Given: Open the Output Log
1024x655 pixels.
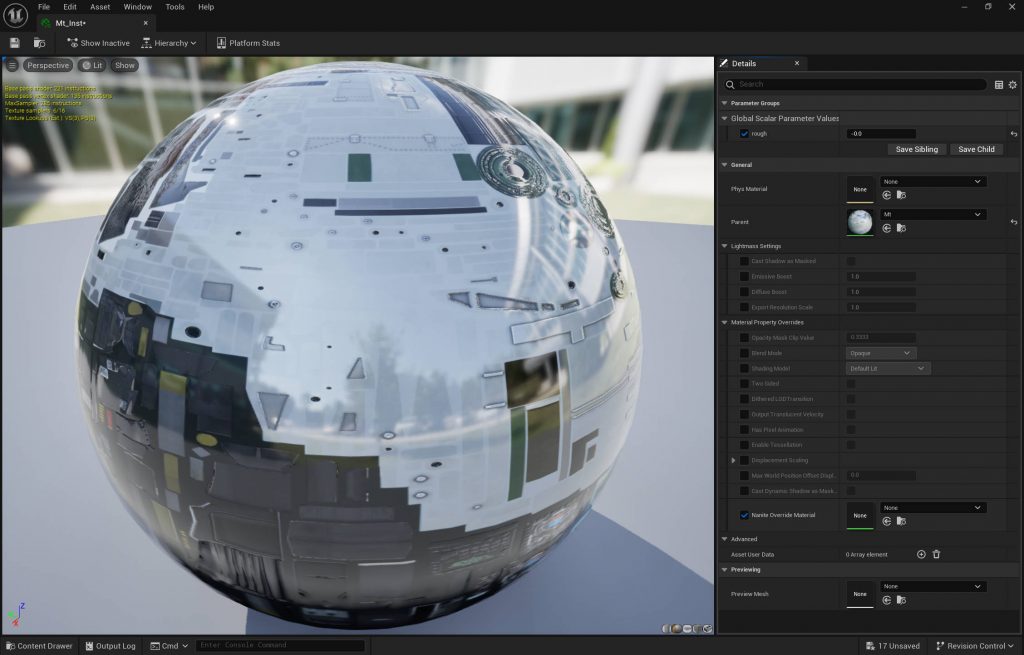Looking at the screenshot, I should coord(111,646).
